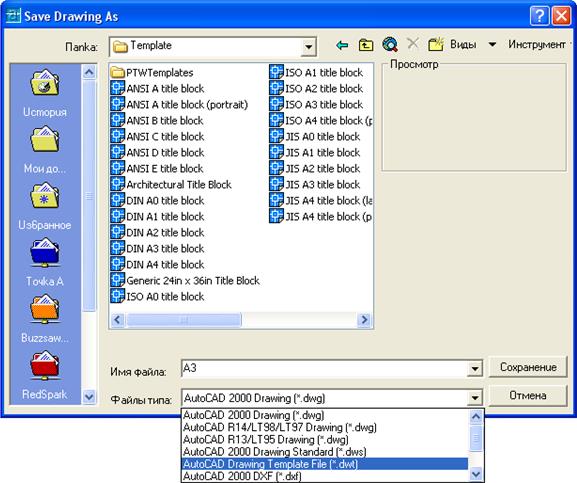Click the ISO A0 title block file icon
Viewport: 577px width, 483px height.
(x=117, y=296)
